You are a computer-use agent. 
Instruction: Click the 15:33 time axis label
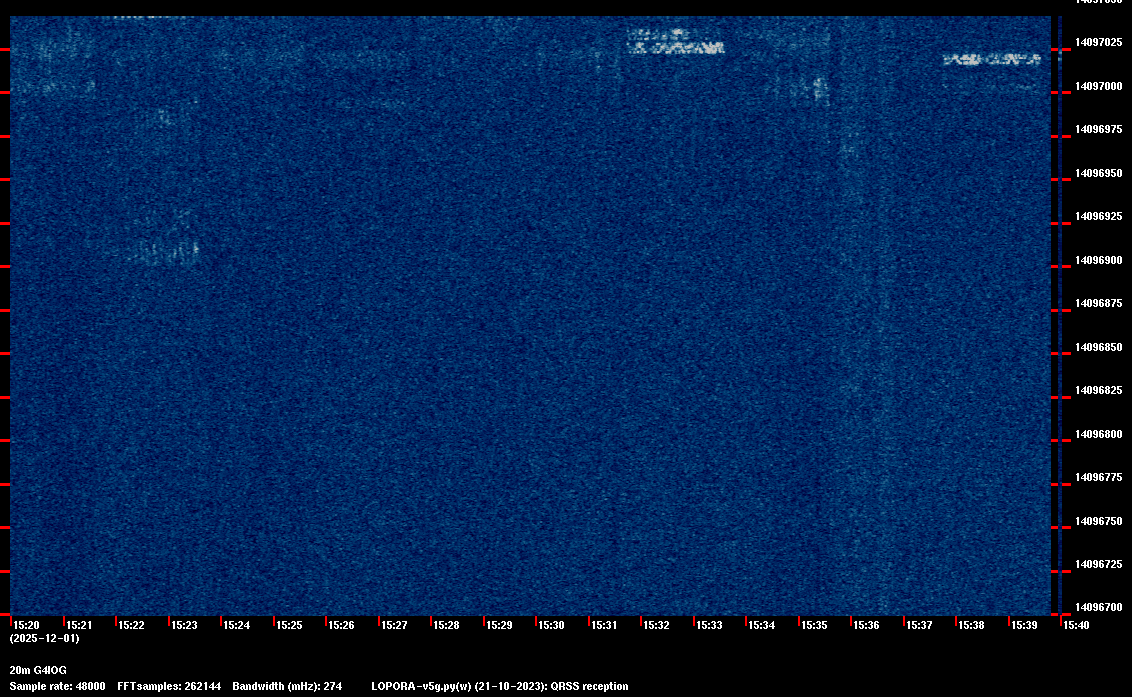tap(709, 625)
